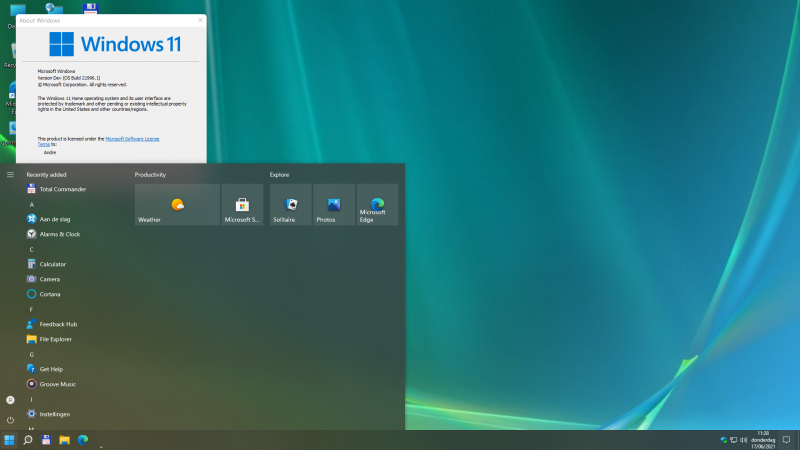The image size is (800, 450).
Task: Open Groove Music from app list
Action: click(57, 384)
